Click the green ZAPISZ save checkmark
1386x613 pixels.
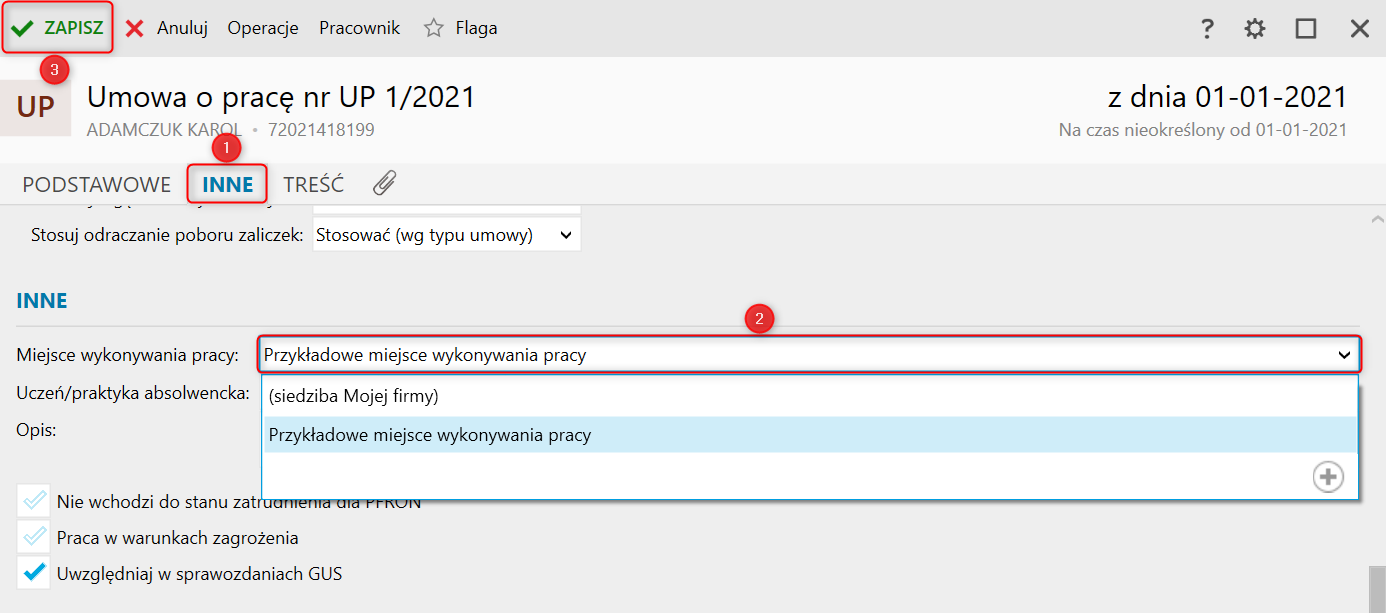(x=23, y=28)
